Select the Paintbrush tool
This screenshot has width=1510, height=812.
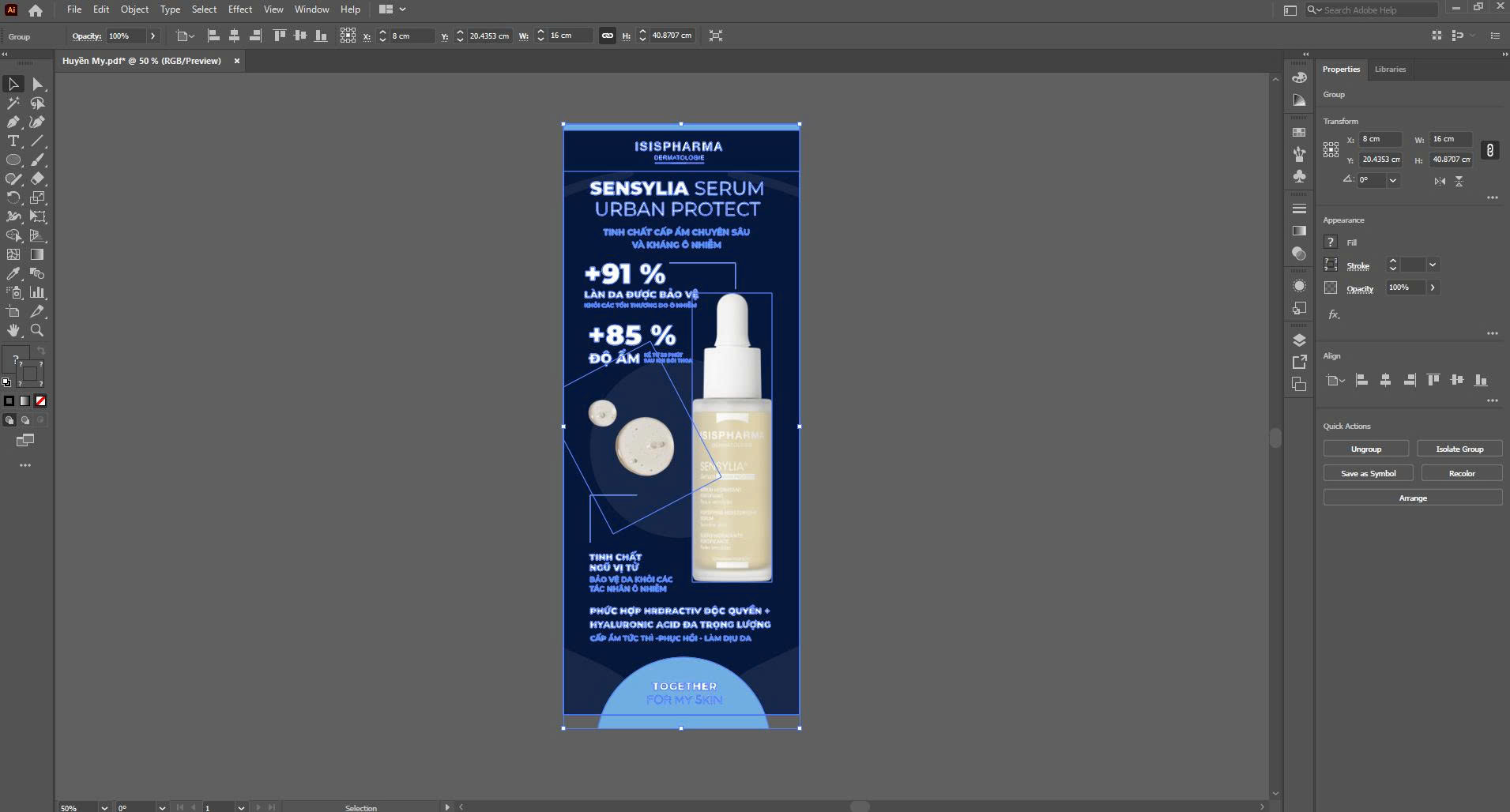pyautogui.click(x=37, y=160)
